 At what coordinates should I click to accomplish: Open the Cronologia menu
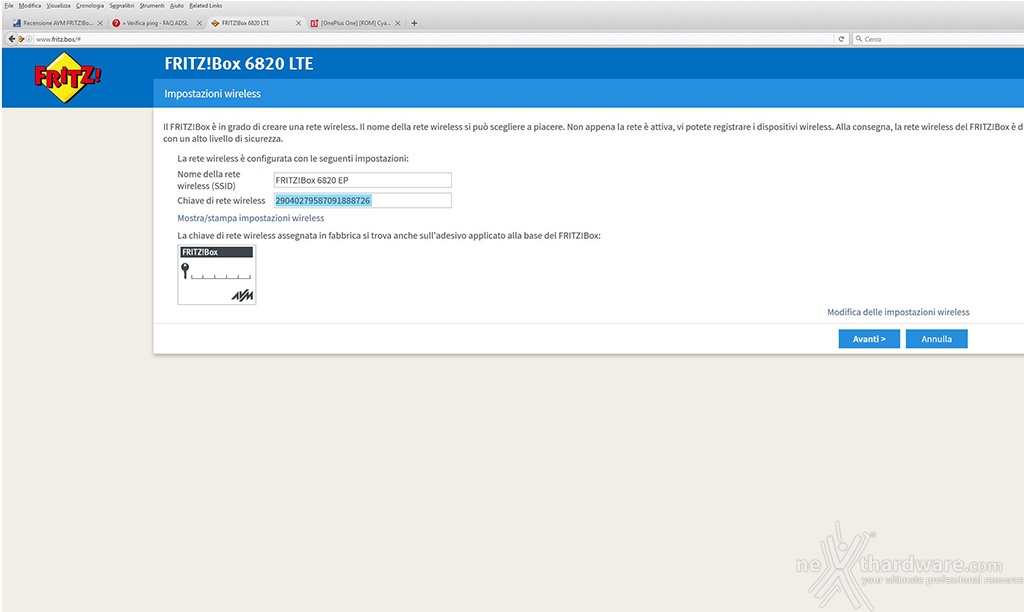pyautogui.click(x=89, y=5)
